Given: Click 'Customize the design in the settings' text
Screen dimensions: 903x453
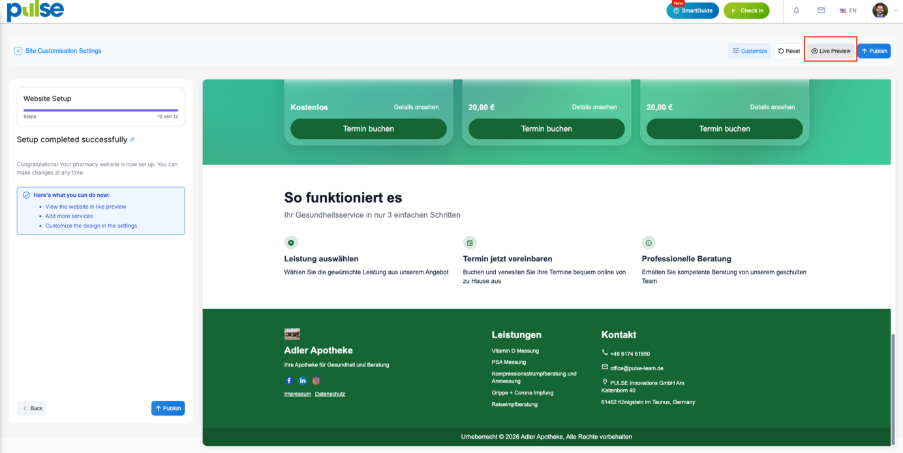Looking at the screenshot, I should [x=91, y=226].
